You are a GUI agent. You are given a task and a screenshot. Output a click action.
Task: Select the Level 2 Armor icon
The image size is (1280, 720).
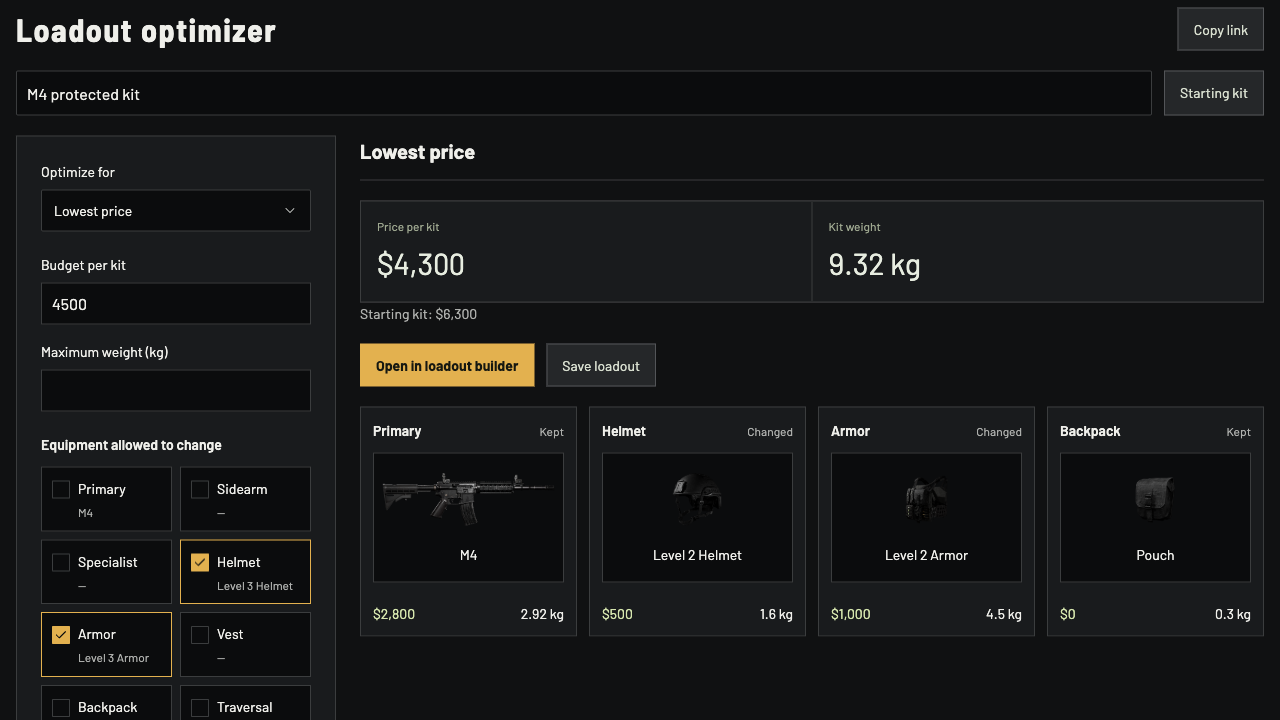click(x=926, y=498)
